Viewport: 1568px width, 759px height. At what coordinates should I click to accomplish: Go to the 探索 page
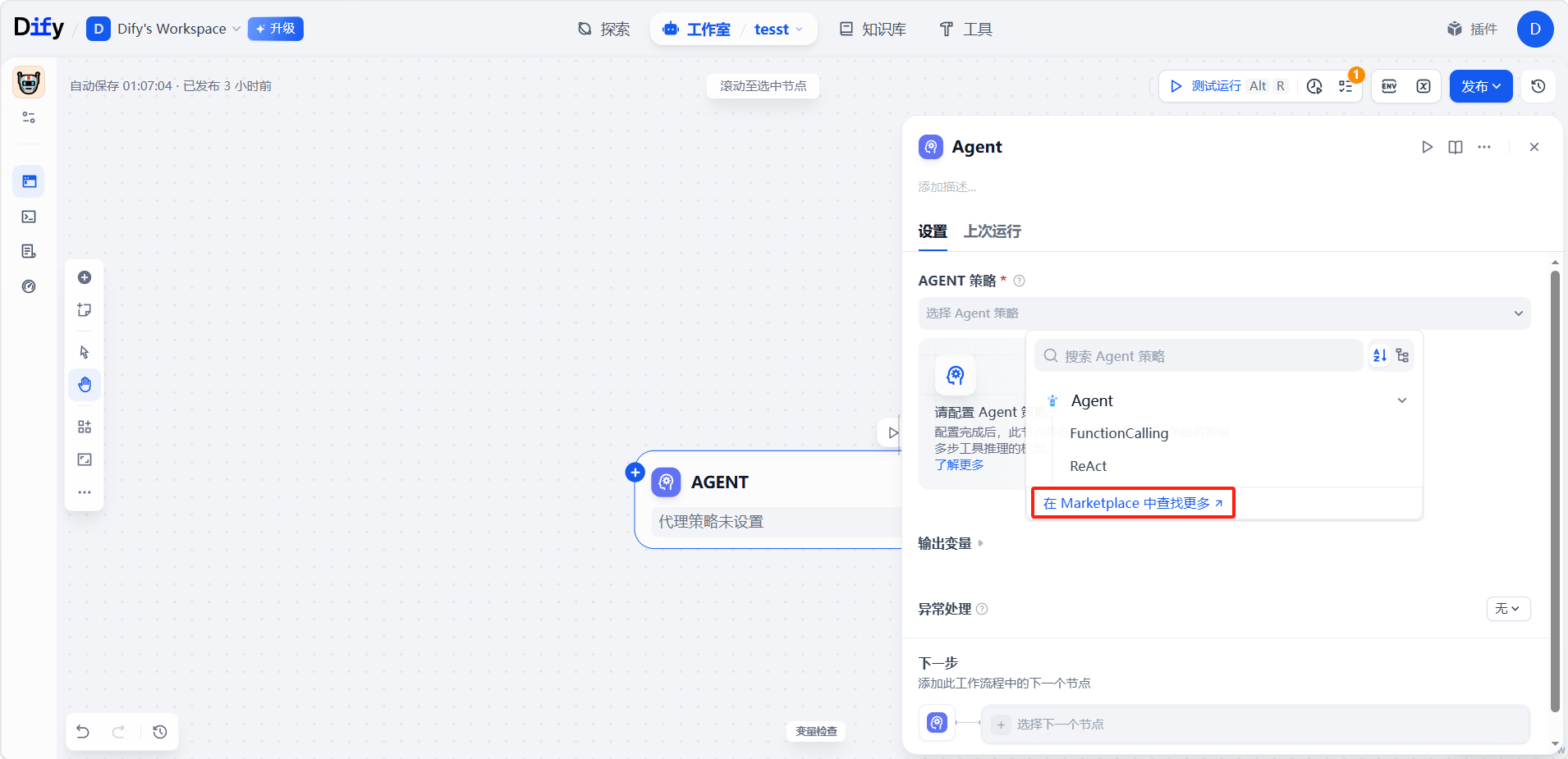pos(603,30)
